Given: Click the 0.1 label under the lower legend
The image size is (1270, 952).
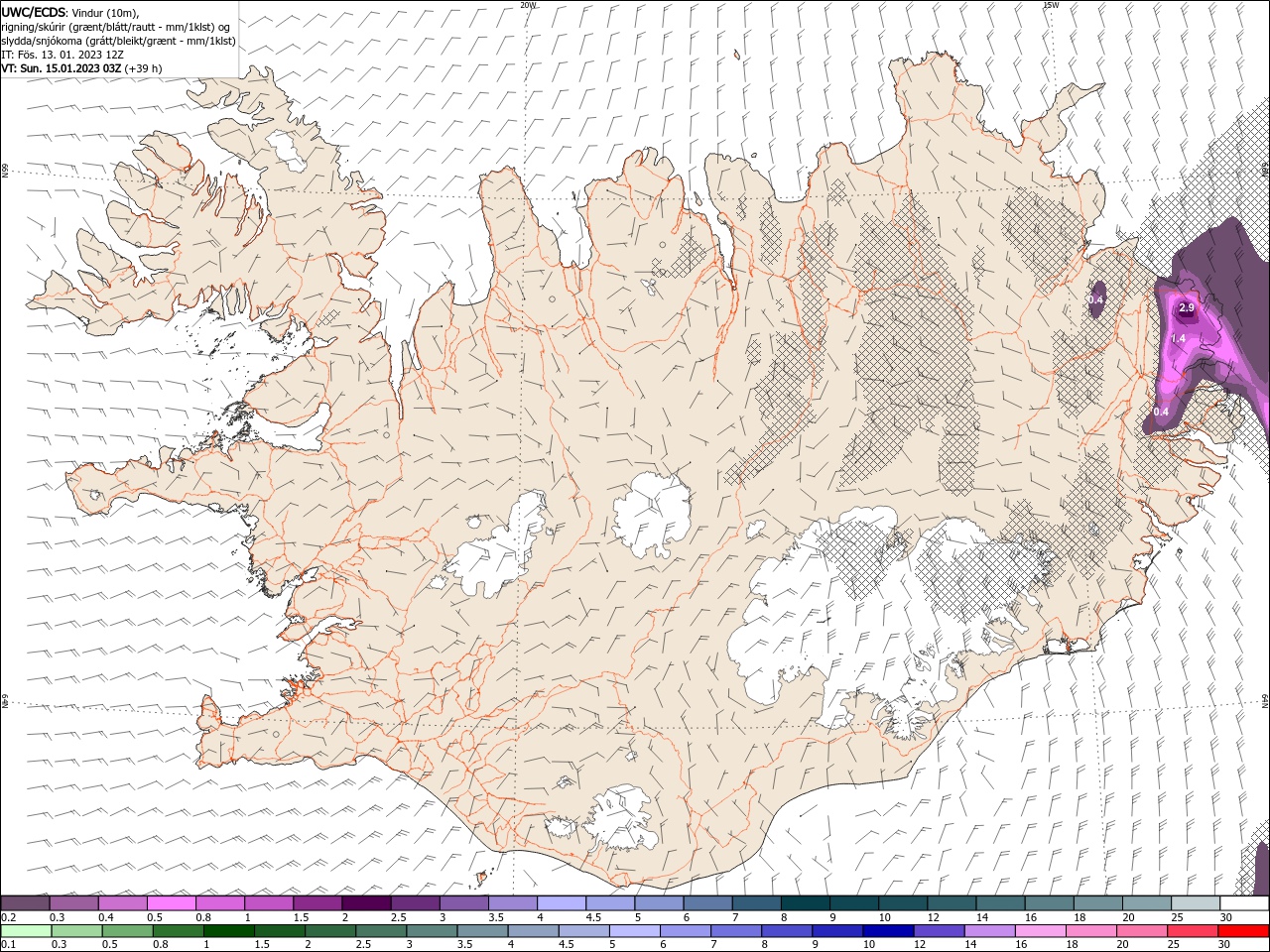Looking at the screenshot, I should pos(8,945).
